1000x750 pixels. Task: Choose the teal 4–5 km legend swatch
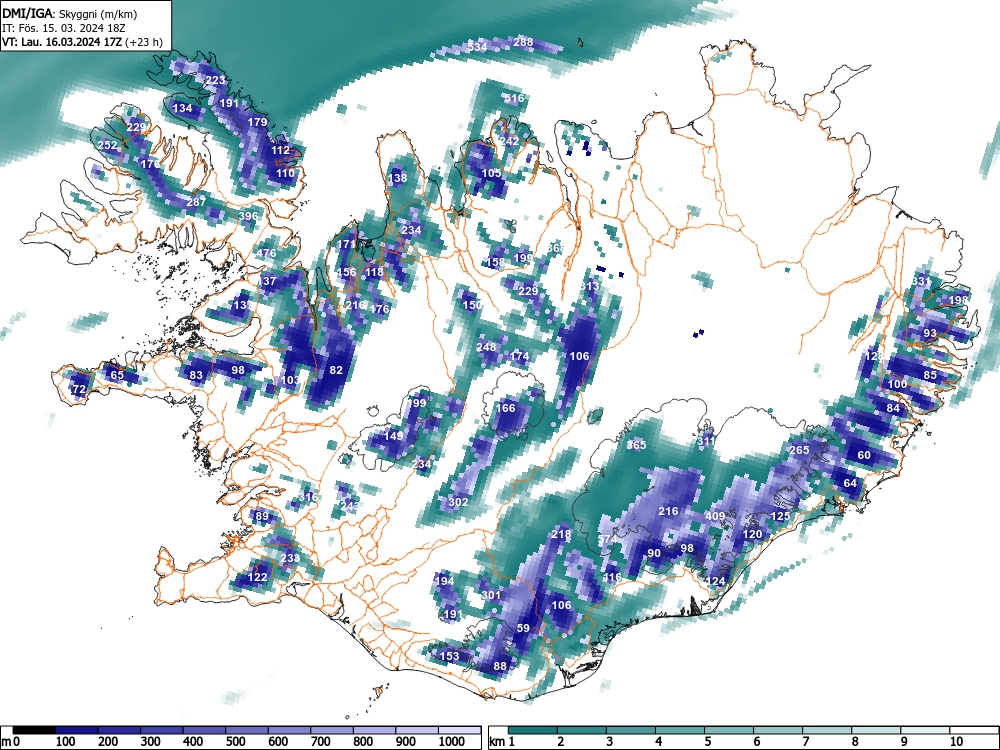coord(680,730)
